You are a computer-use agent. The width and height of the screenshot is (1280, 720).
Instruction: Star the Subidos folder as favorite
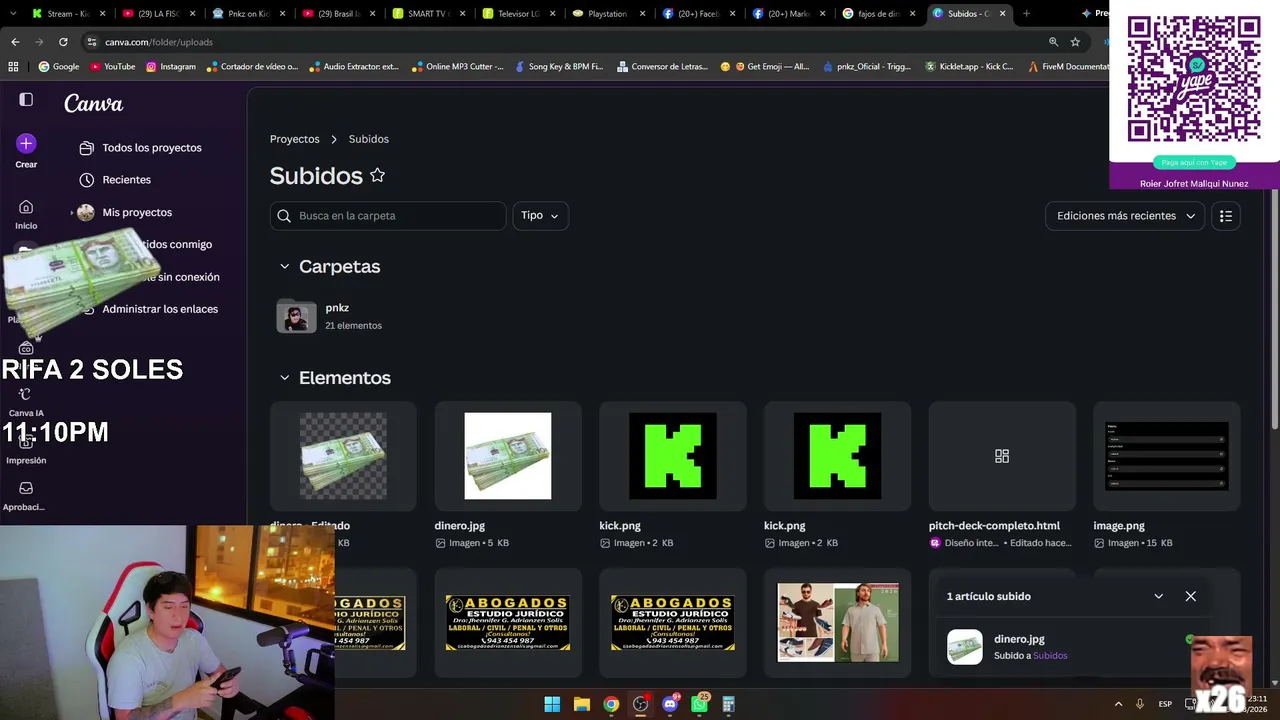(x=377, y=175)
